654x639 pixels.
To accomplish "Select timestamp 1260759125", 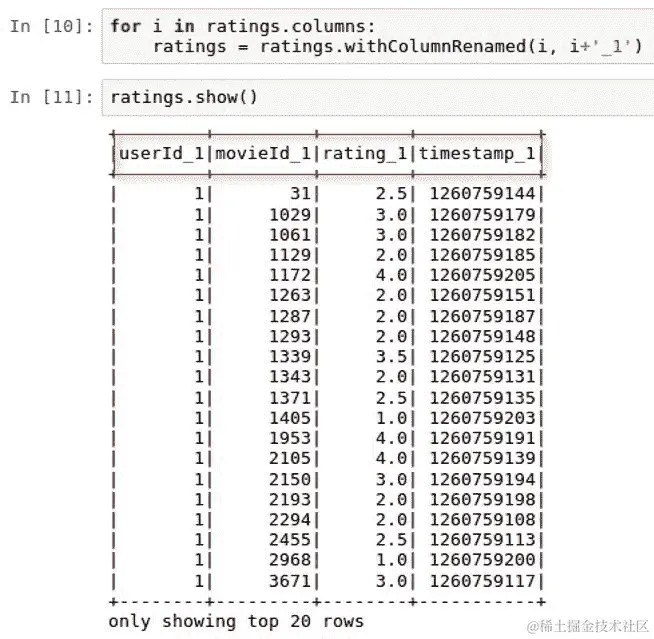I will coord(483,357).
